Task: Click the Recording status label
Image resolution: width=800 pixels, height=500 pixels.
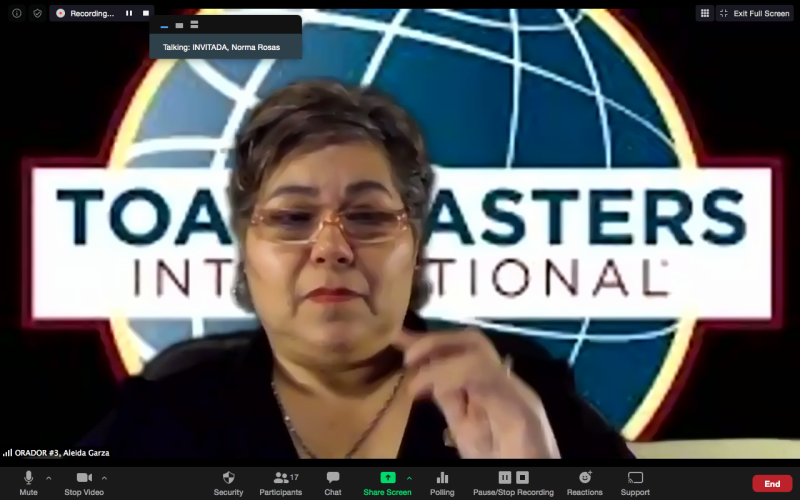Action: 92,13
